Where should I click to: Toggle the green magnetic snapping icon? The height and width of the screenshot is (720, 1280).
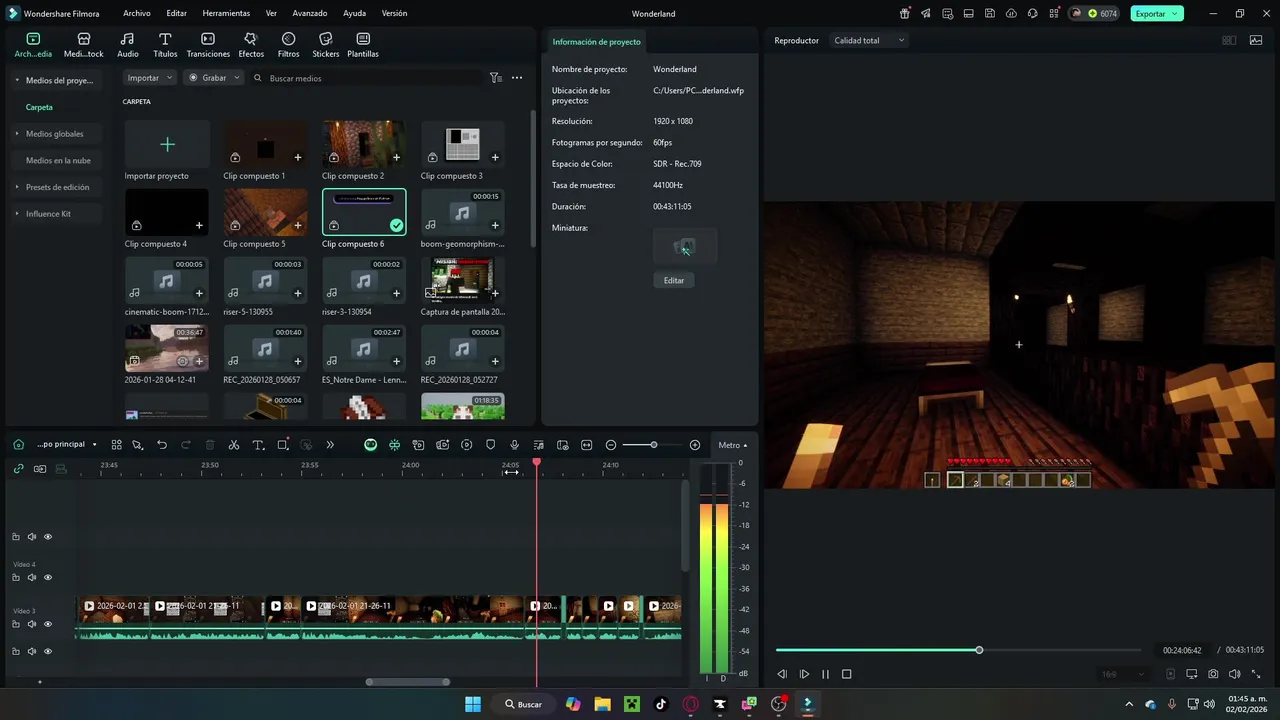(394, 445)
